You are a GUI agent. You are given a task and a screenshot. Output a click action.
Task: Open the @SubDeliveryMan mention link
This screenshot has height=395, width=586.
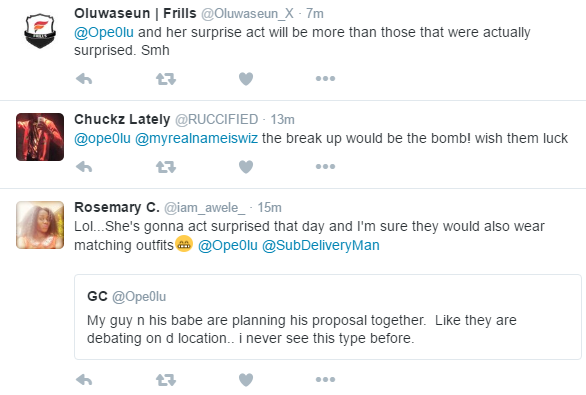[x=321, y=246]
